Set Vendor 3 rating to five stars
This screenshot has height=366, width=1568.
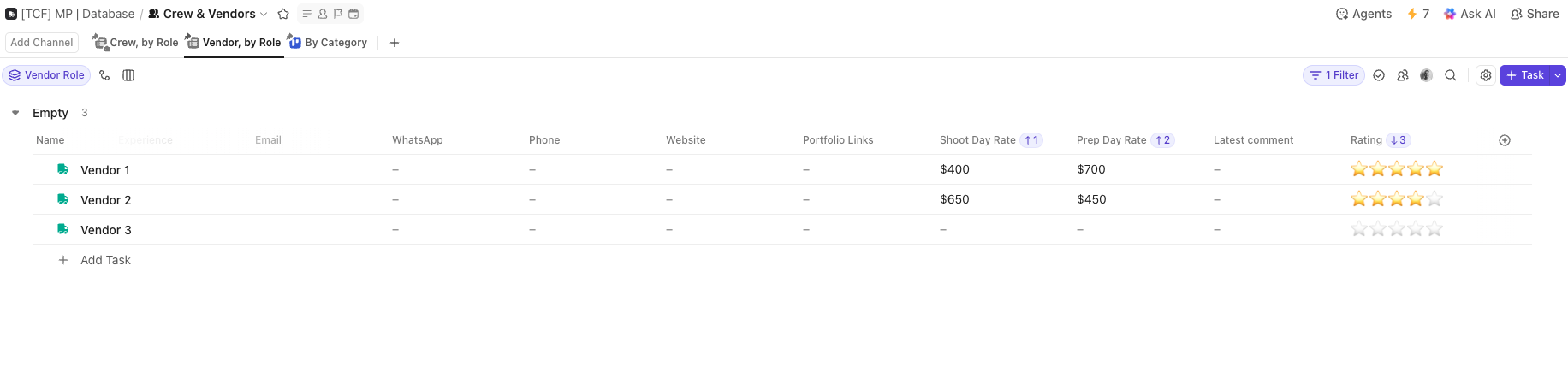point(1434,229)
